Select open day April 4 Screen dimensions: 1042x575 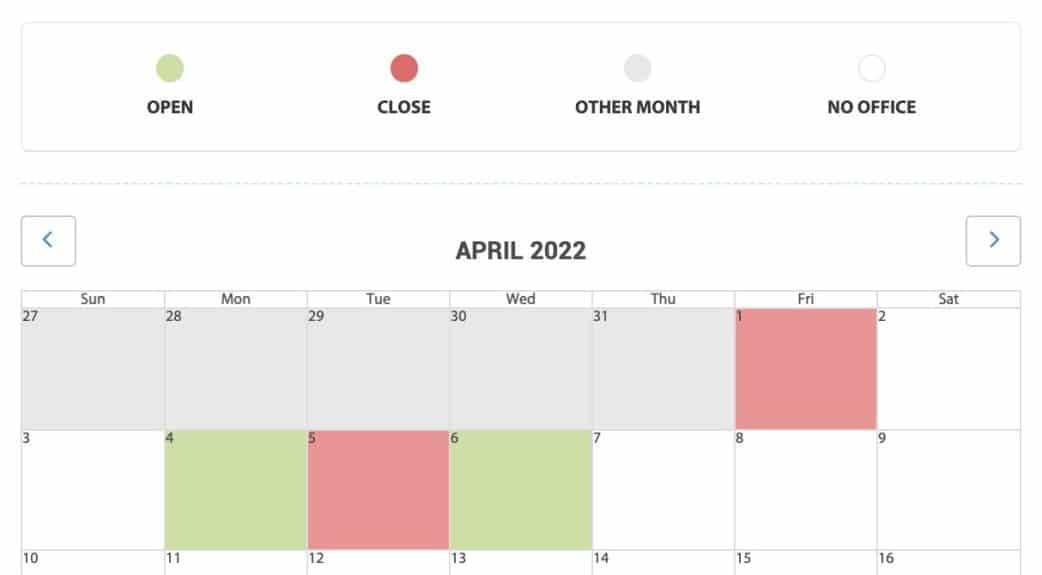pos(236,490)
